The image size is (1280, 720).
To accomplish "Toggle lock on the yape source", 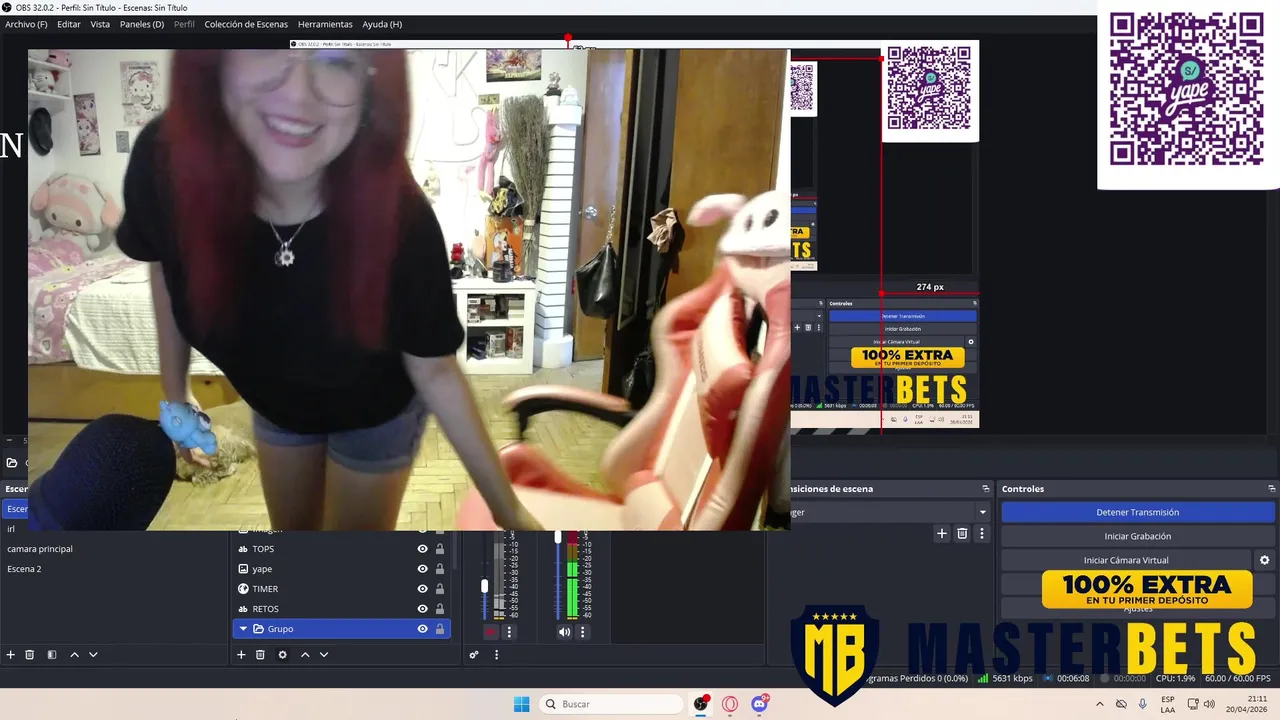I will pos(439,569).
